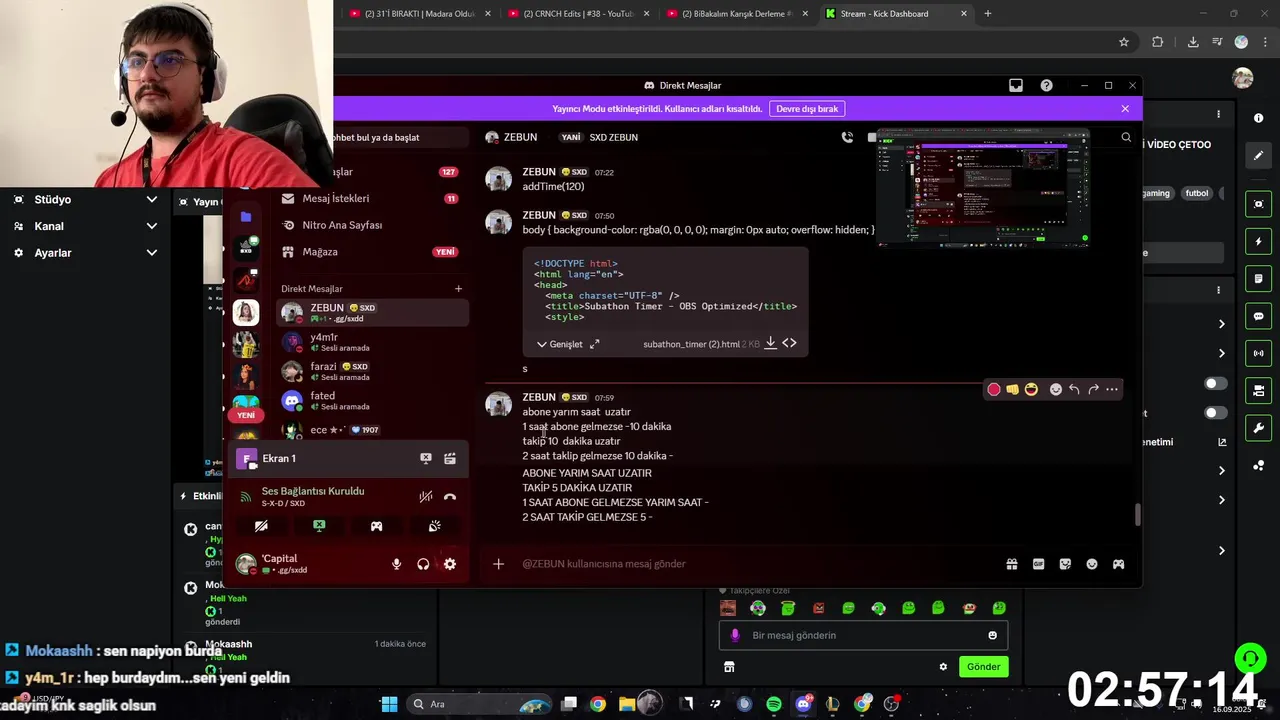Screen dimensions: 1280x720
Task: Open the soundboard in voice panel
Action: pos(434,526)
